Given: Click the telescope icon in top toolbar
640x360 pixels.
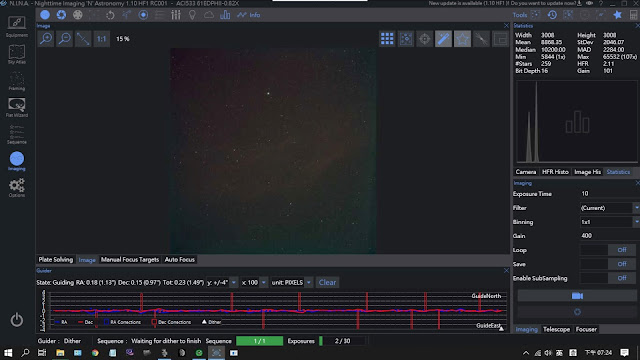Looking at the screenshot, I should pyautogui.click(x=127, y=15).
